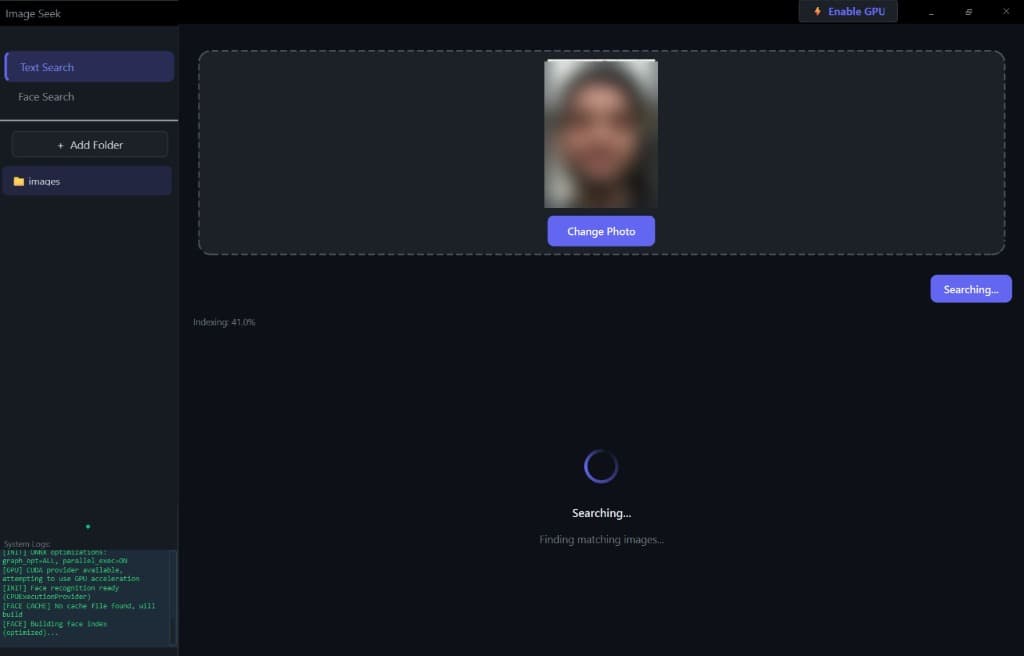Click the Finding matching images text
Viewport: 1024px width, 656px height.
pos(601,539)
